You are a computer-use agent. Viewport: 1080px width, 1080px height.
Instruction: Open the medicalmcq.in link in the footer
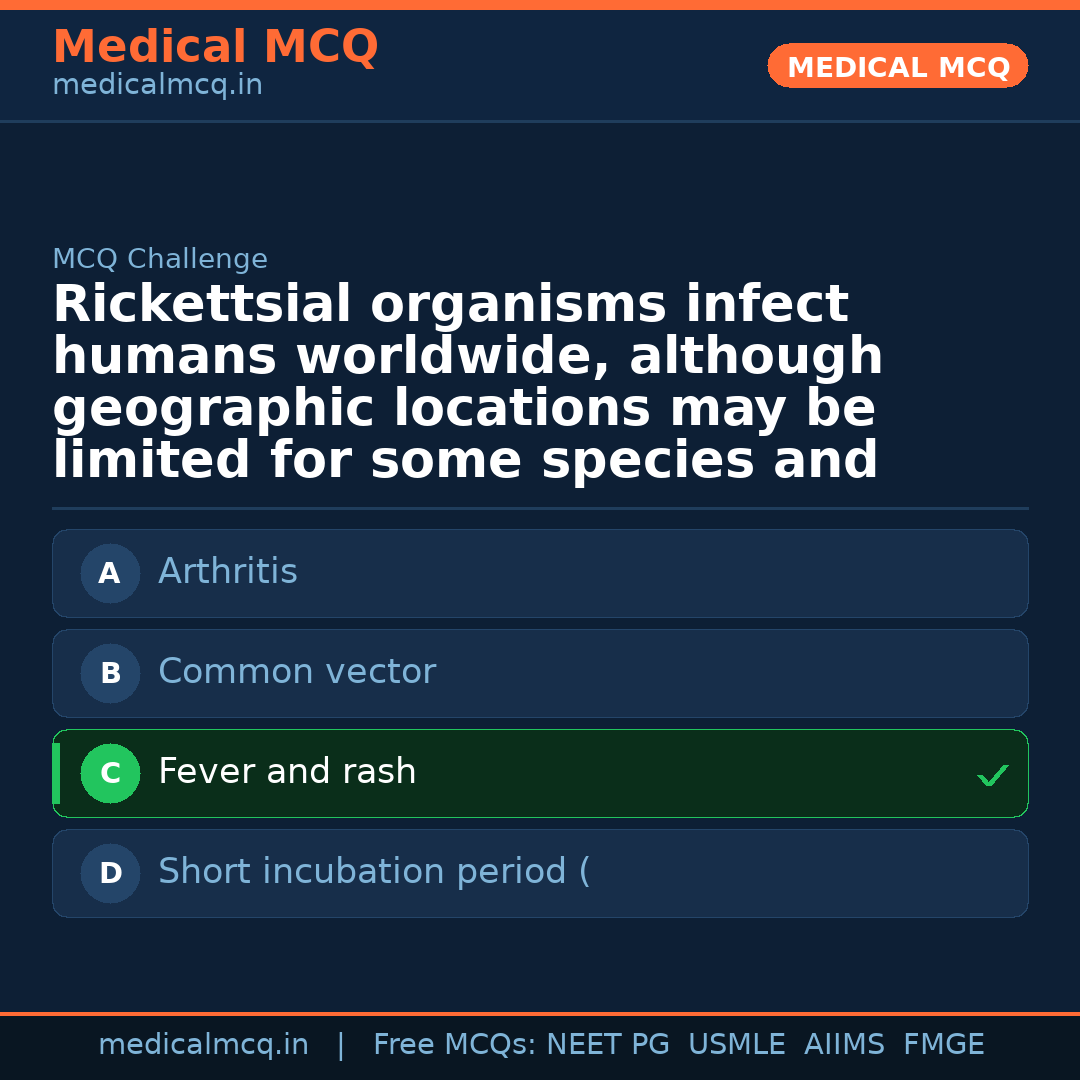(203, 1045)
